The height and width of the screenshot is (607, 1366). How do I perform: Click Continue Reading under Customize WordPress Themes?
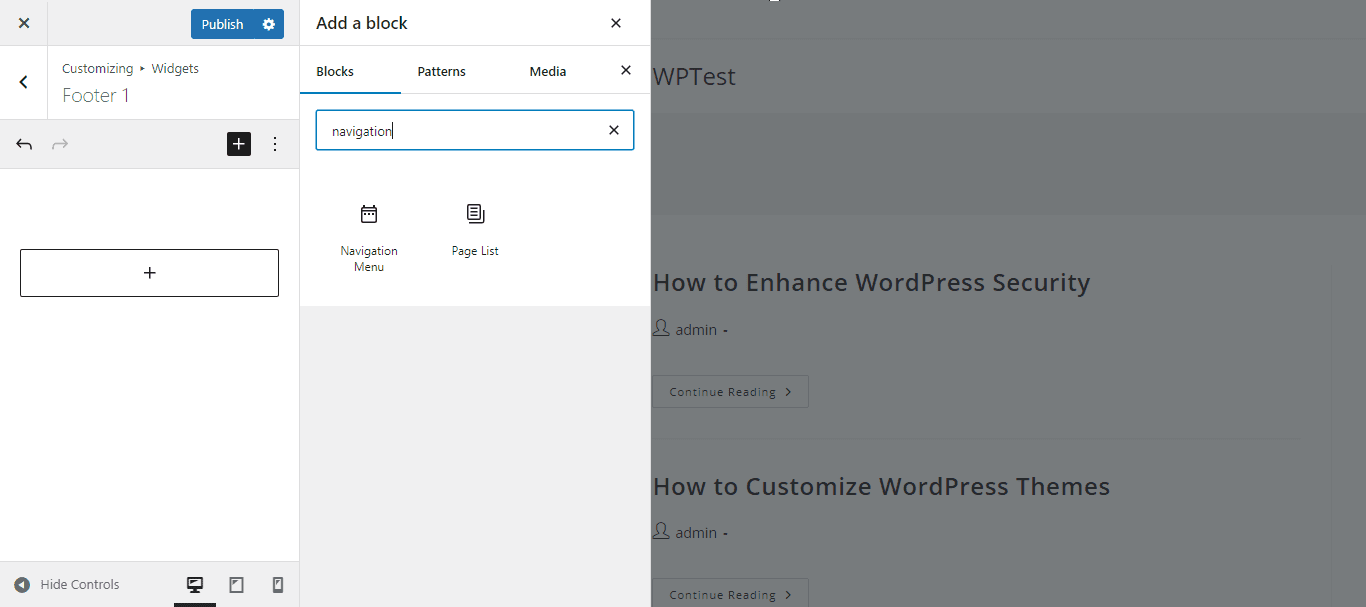tap(730, 594)
